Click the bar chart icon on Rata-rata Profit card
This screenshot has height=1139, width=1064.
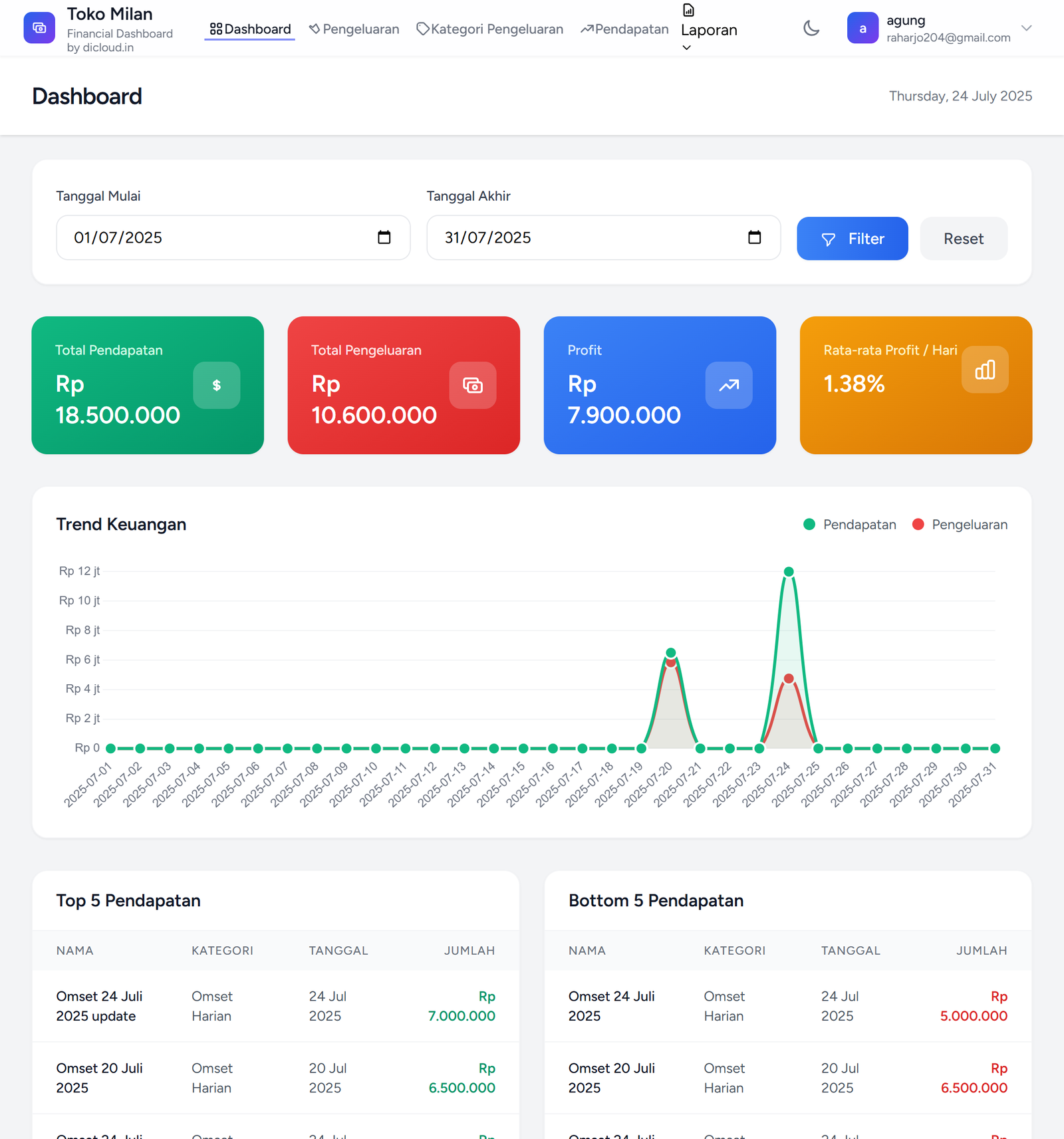point(984,370)
